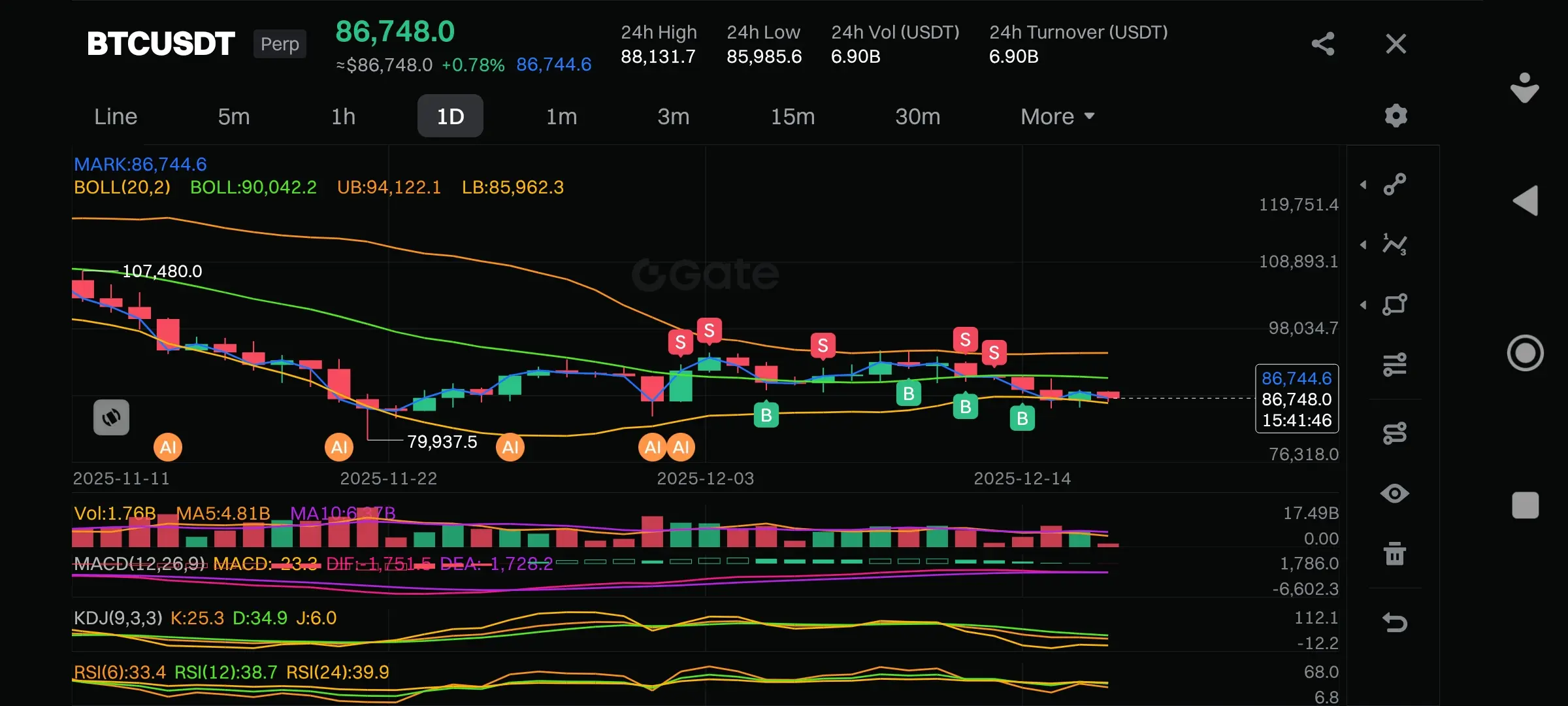1568x706 pixels.
Task: Select the Line chart type
Action: tap(116, 116)
